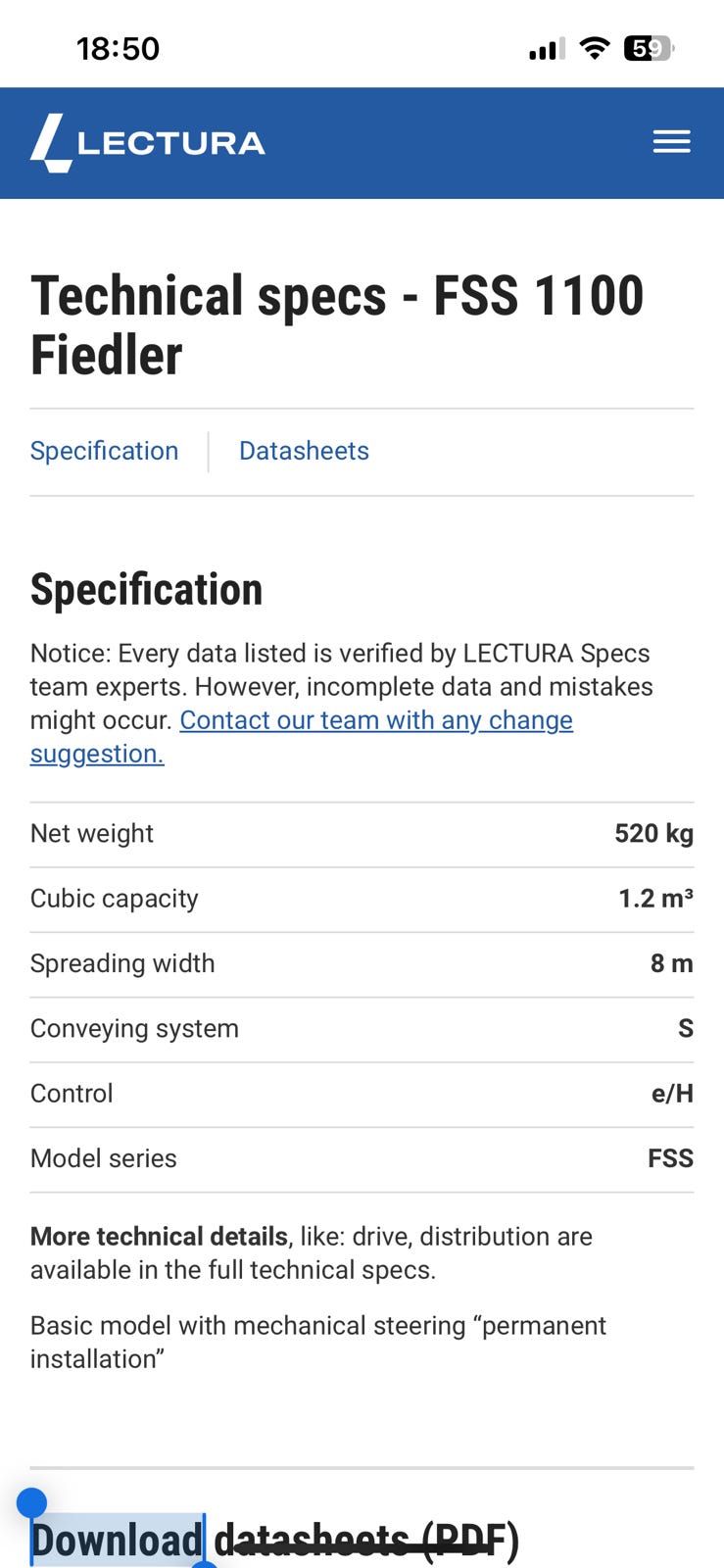
Task: Tap the 'Technical specs - FSS 1100 Fiedler' title
Action: coord(336,324)
